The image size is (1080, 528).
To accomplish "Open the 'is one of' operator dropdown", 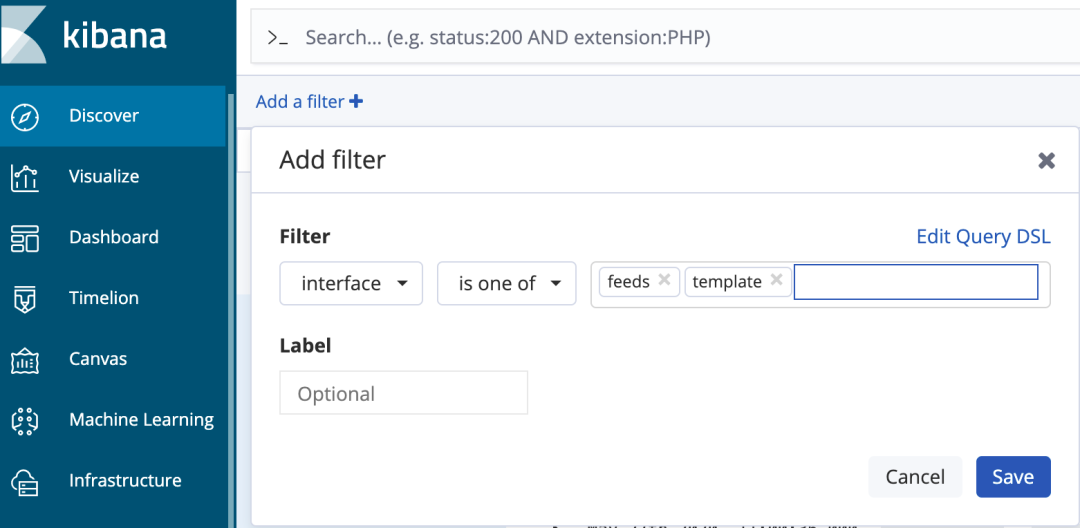I will (506, 283).
